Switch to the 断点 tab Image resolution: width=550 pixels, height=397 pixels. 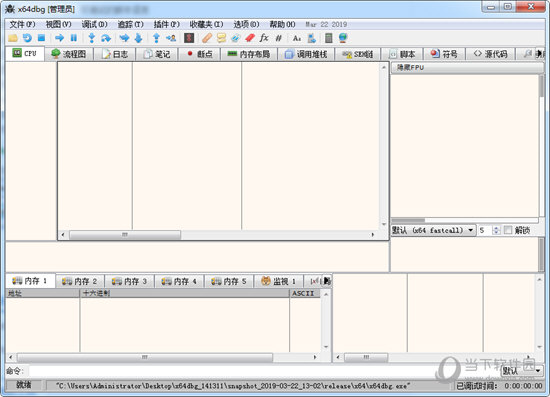200,54
